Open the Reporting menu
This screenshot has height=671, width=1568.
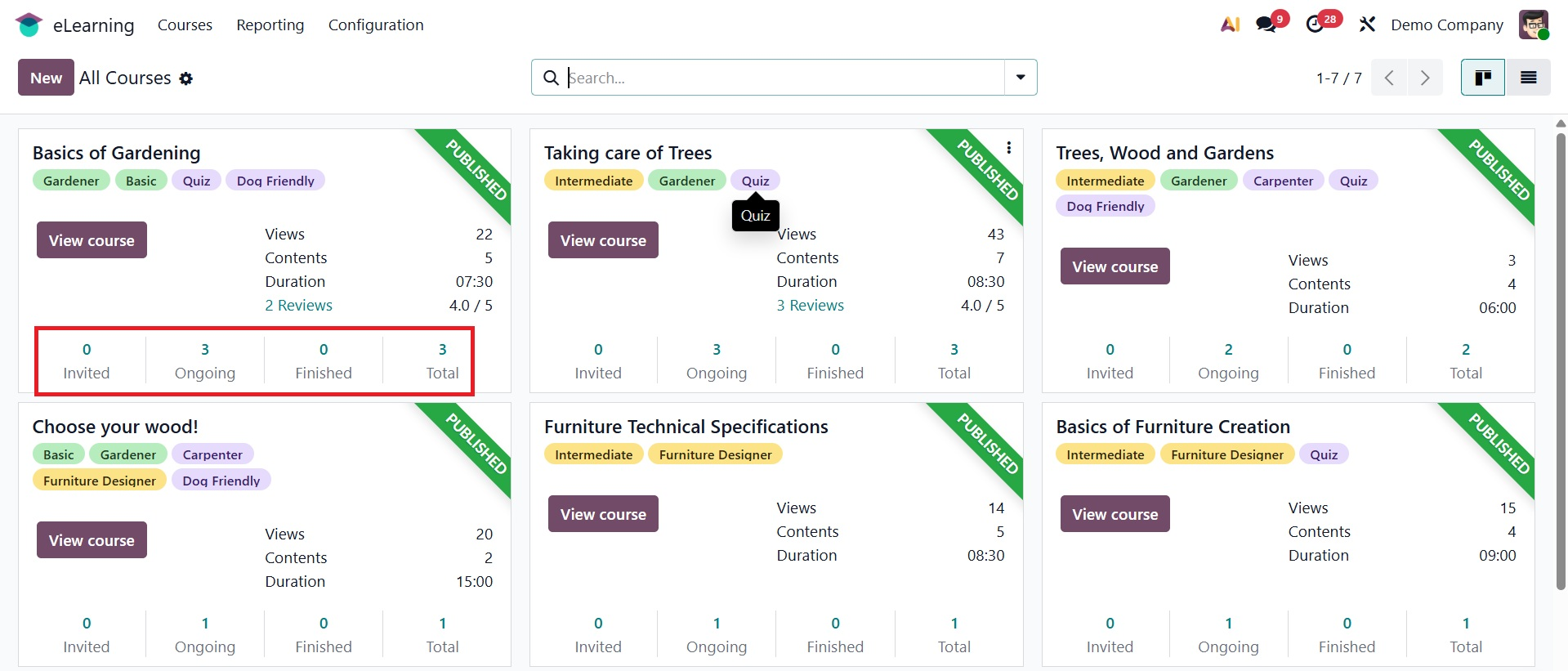[270, 25]
